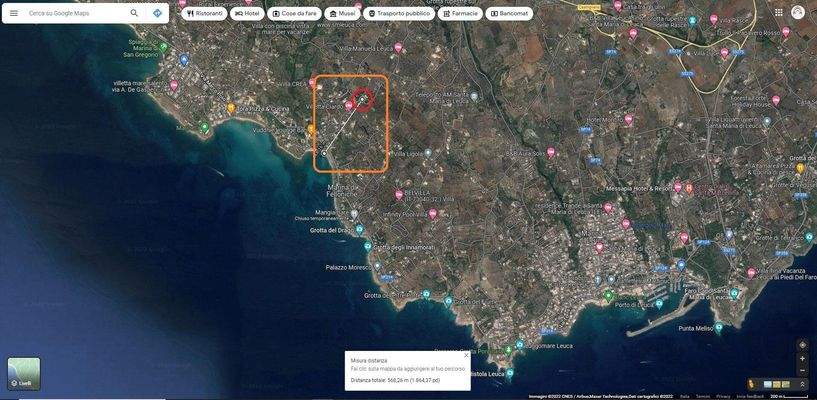Click the search magnifier icon
This screenshot has width=817, height=400.
[x=134, y=13]
